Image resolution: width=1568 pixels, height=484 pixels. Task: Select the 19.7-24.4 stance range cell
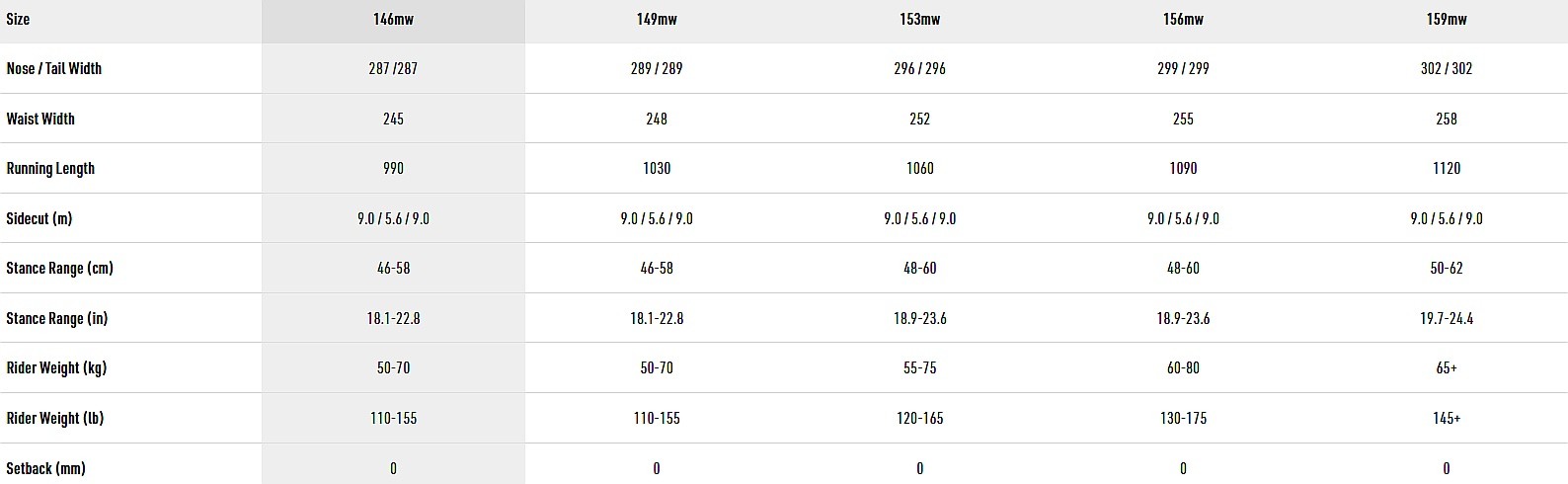coord(1447,318)
